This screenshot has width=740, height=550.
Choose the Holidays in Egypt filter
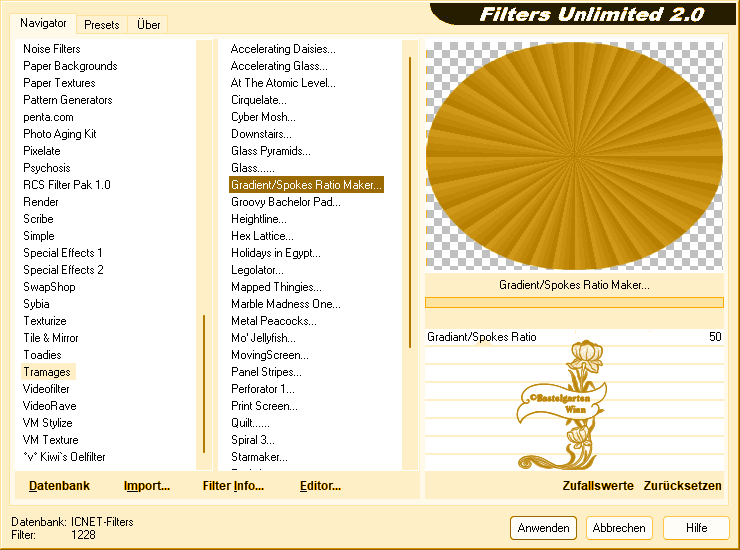pyautogui.click(x=276, y=253)
